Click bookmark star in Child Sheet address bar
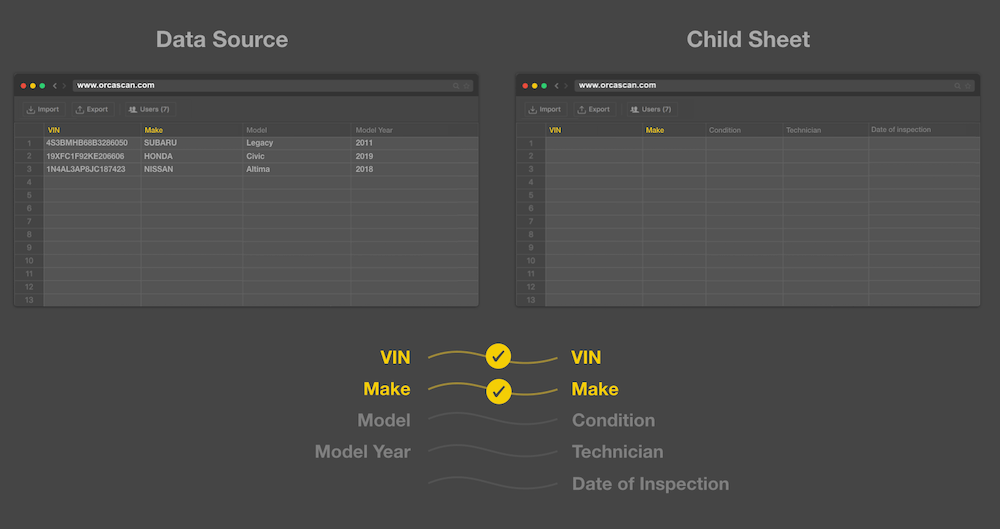Screen dimensions: 1000x529 tap(967, 86)
